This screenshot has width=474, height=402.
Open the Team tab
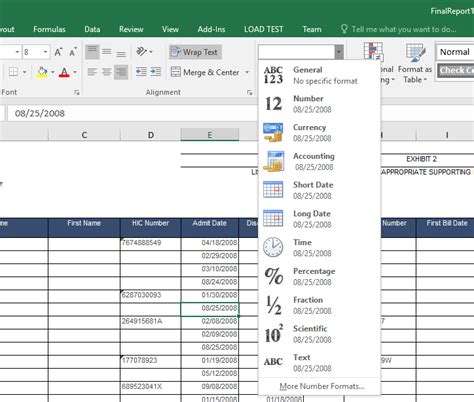pos(312,29)
